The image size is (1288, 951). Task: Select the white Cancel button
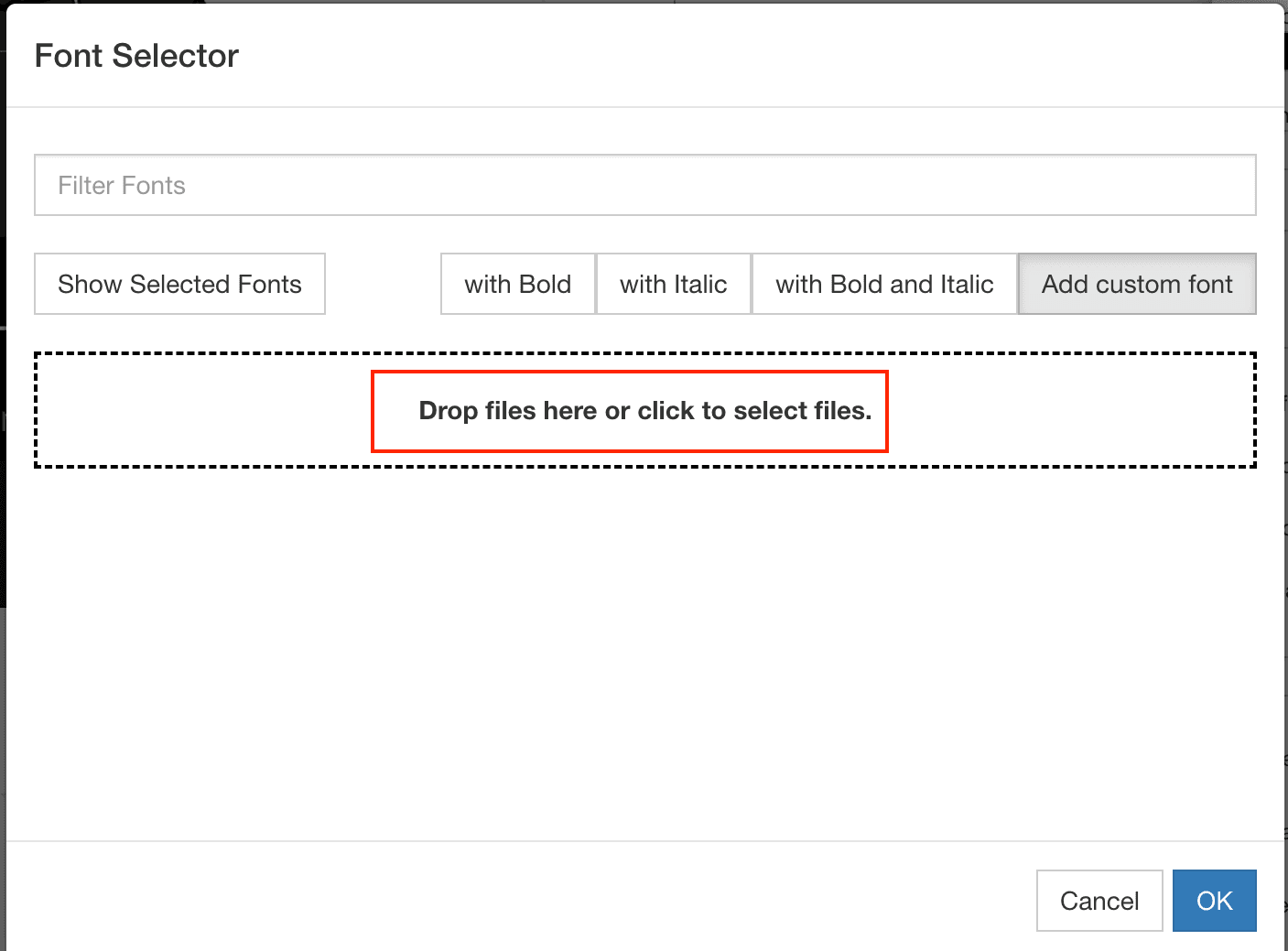[1099, 901]
